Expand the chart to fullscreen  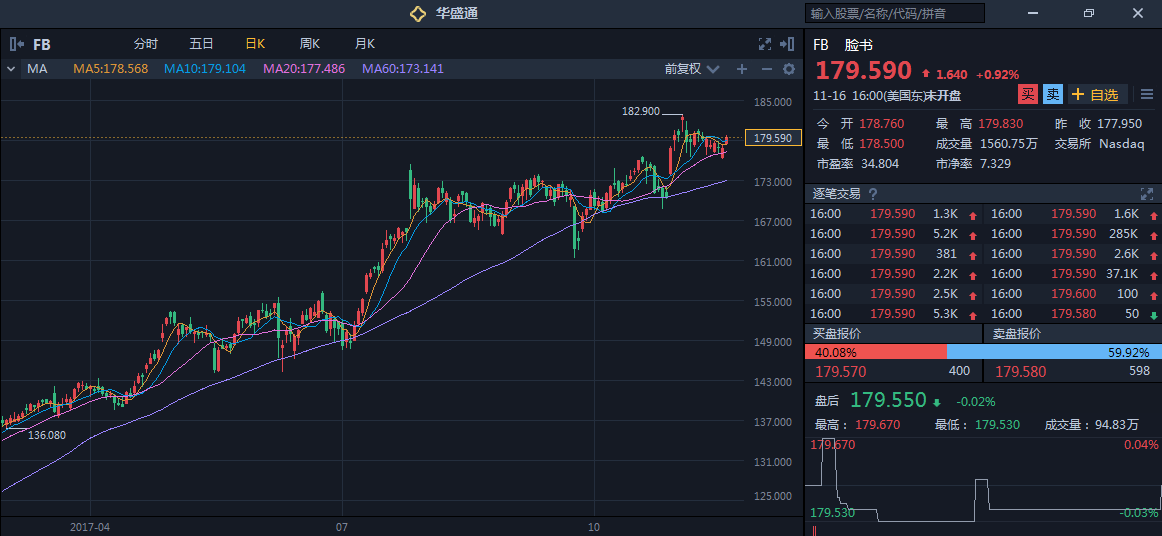point(765,44)
